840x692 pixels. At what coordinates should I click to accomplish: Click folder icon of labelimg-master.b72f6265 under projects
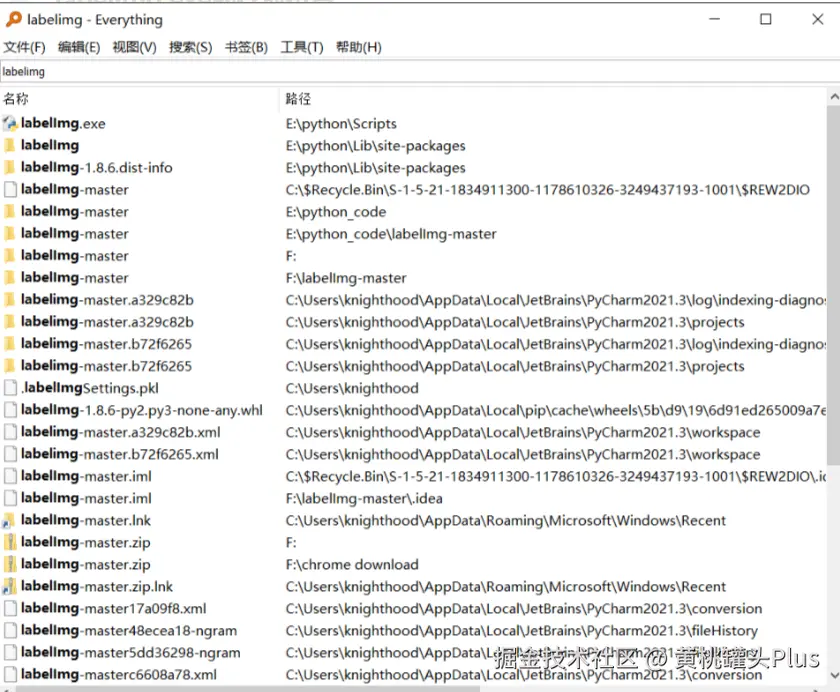coord(10,366)
